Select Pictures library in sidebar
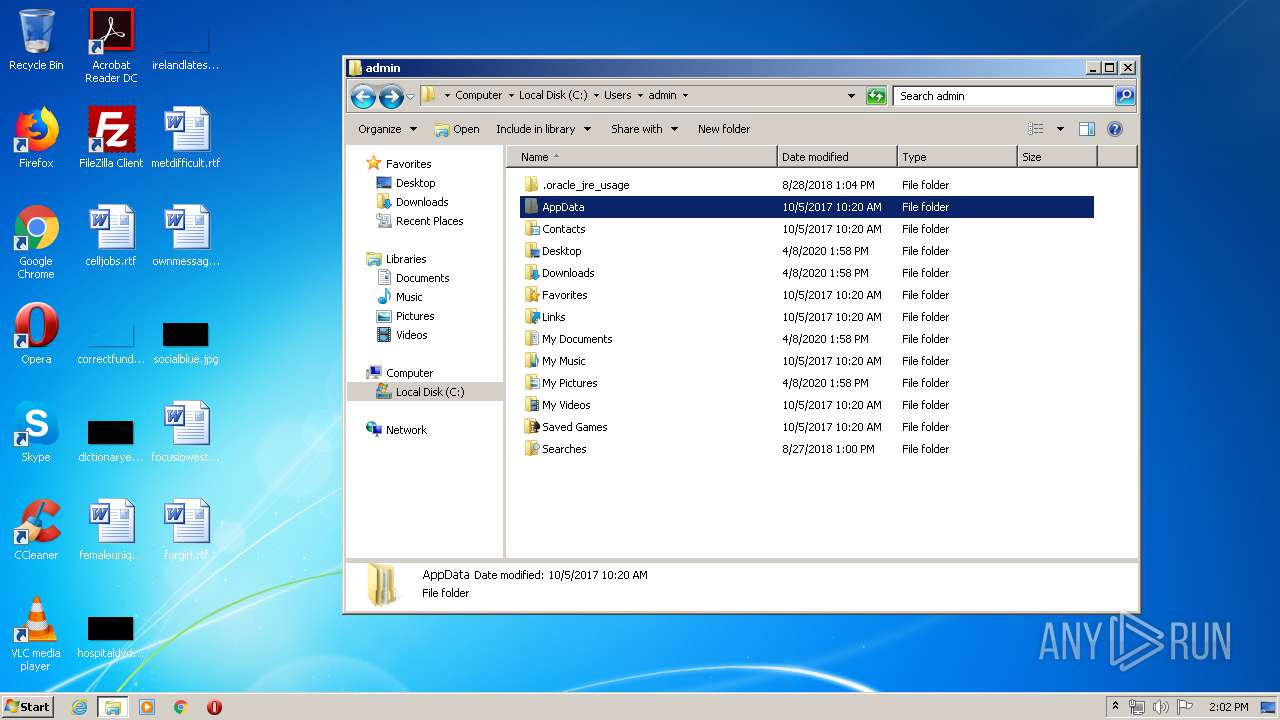 point(415,316)
